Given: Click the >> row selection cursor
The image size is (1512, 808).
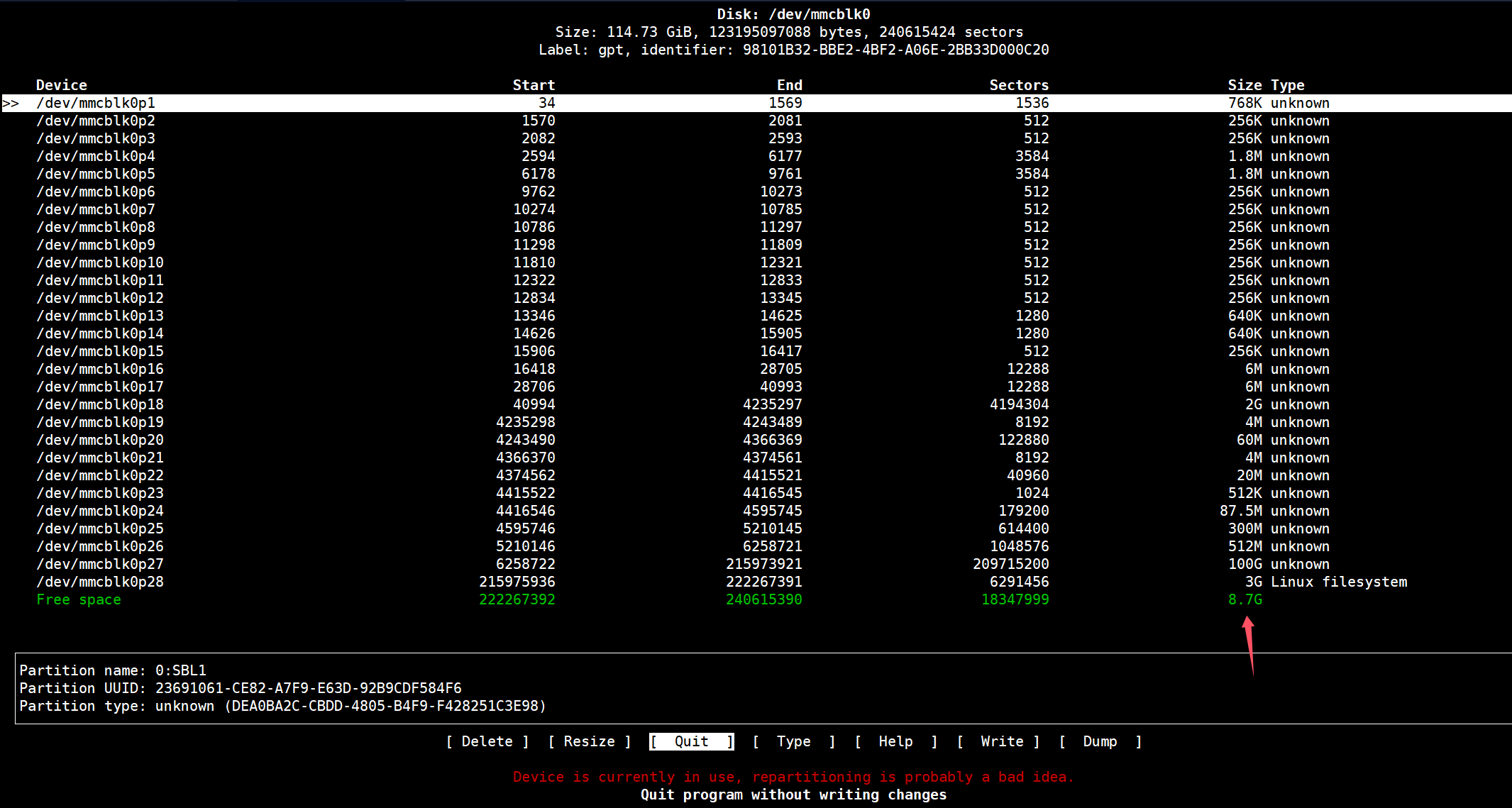Looking at the screenshot, I should (11, 104).
